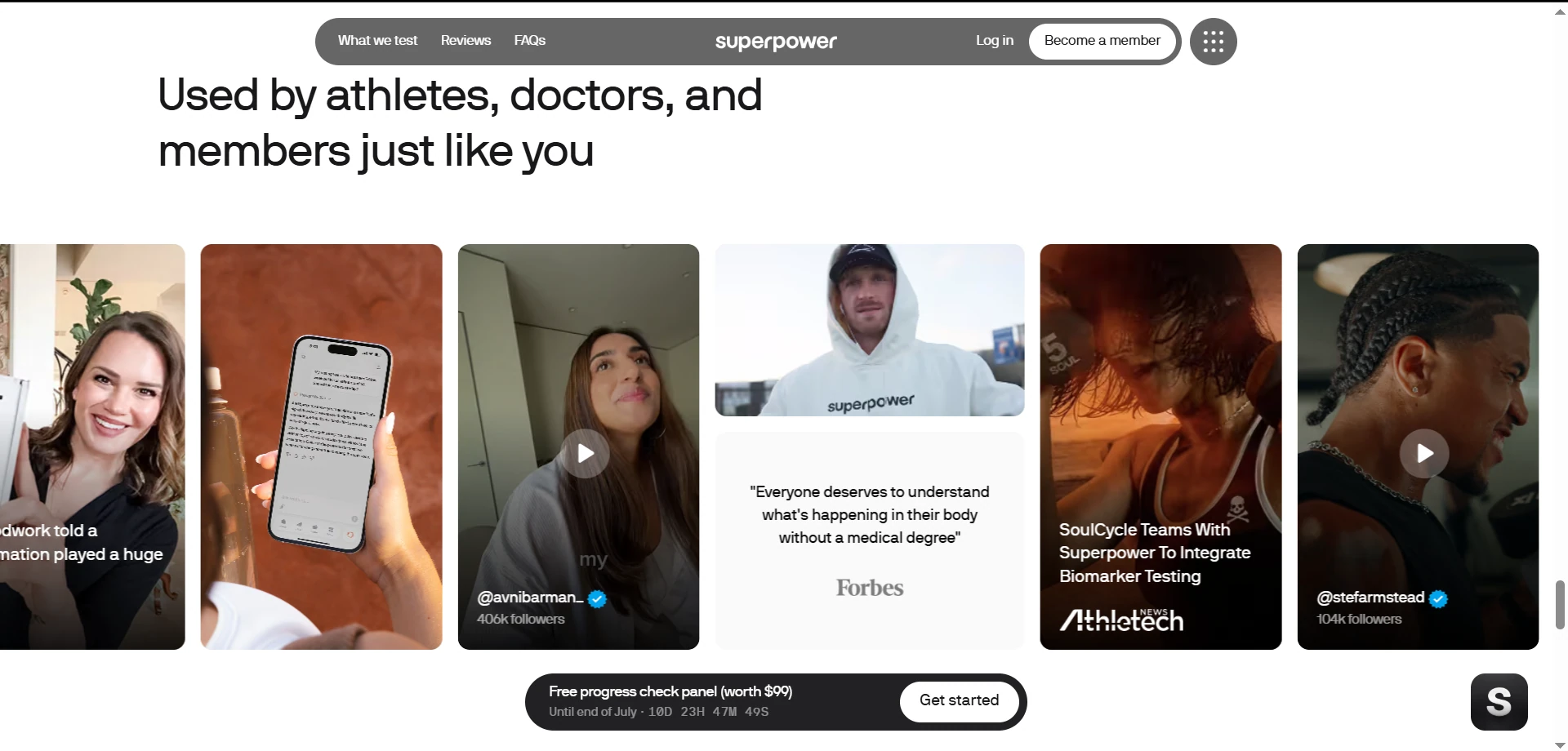Click the black S chat widget icon
This screenshot has width=1568, height=751.
click(x=1499, y=702)
